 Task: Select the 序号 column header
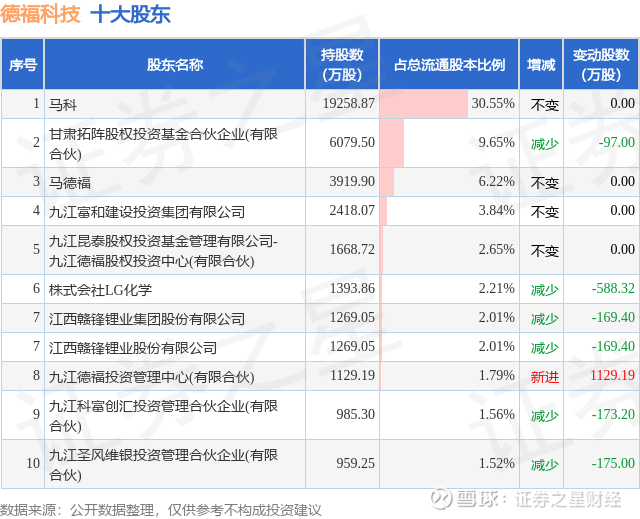pos(22,64)
